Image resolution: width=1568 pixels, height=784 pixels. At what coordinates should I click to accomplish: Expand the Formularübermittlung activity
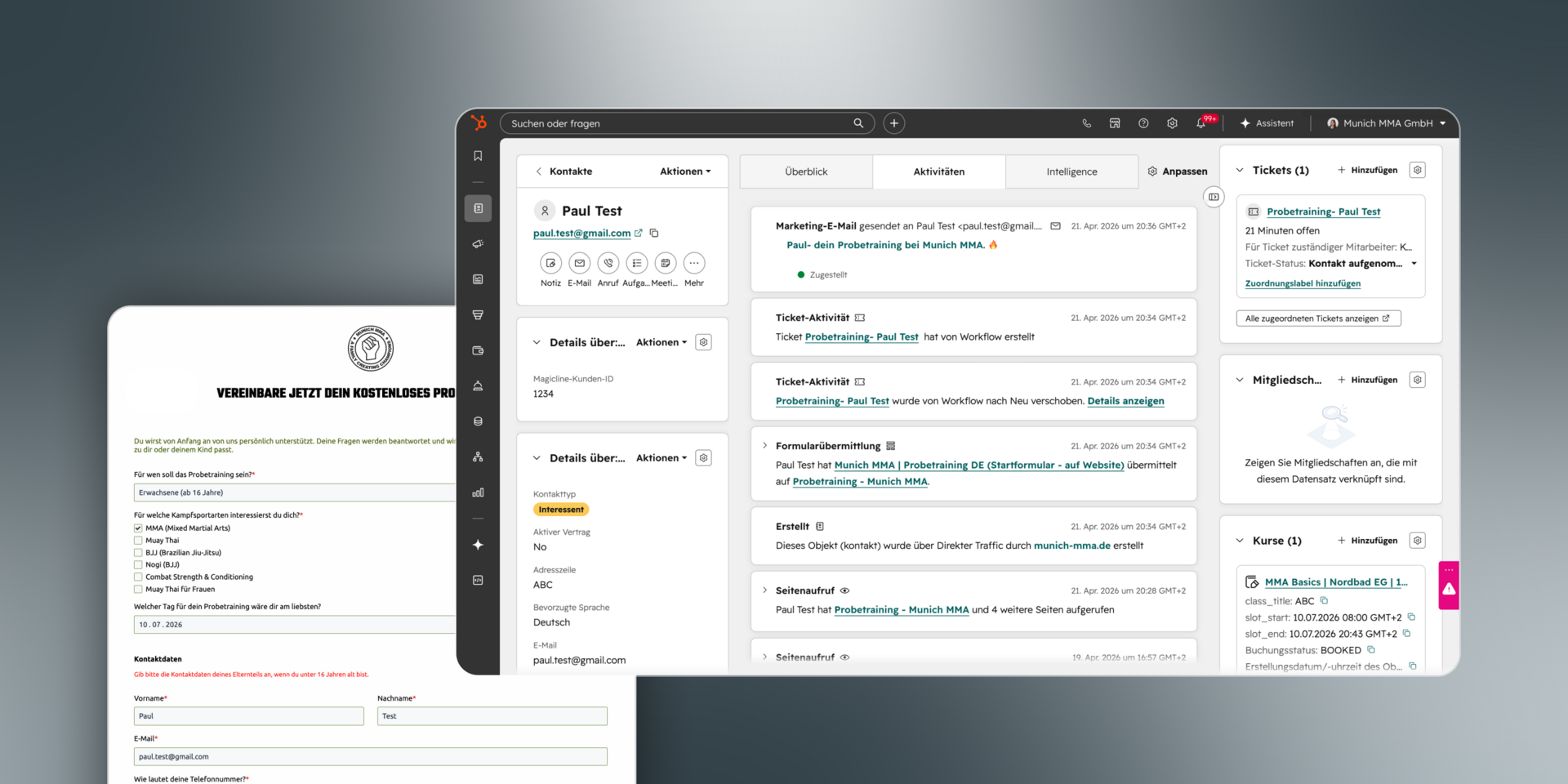point(764,446)
